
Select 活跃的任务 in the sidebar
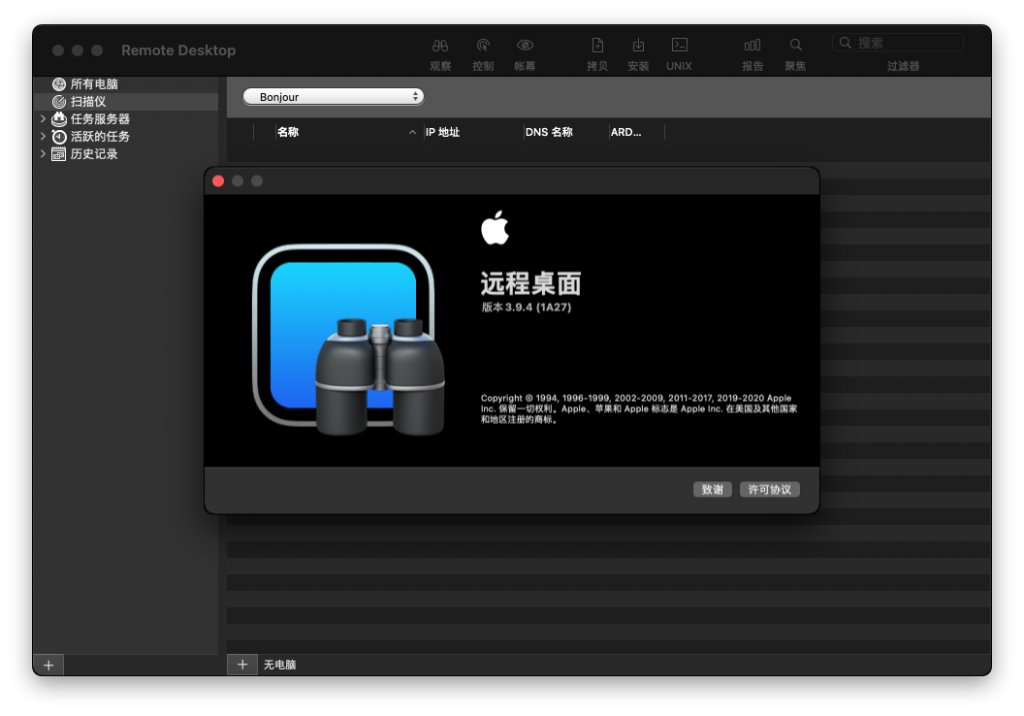pos(125,137)
